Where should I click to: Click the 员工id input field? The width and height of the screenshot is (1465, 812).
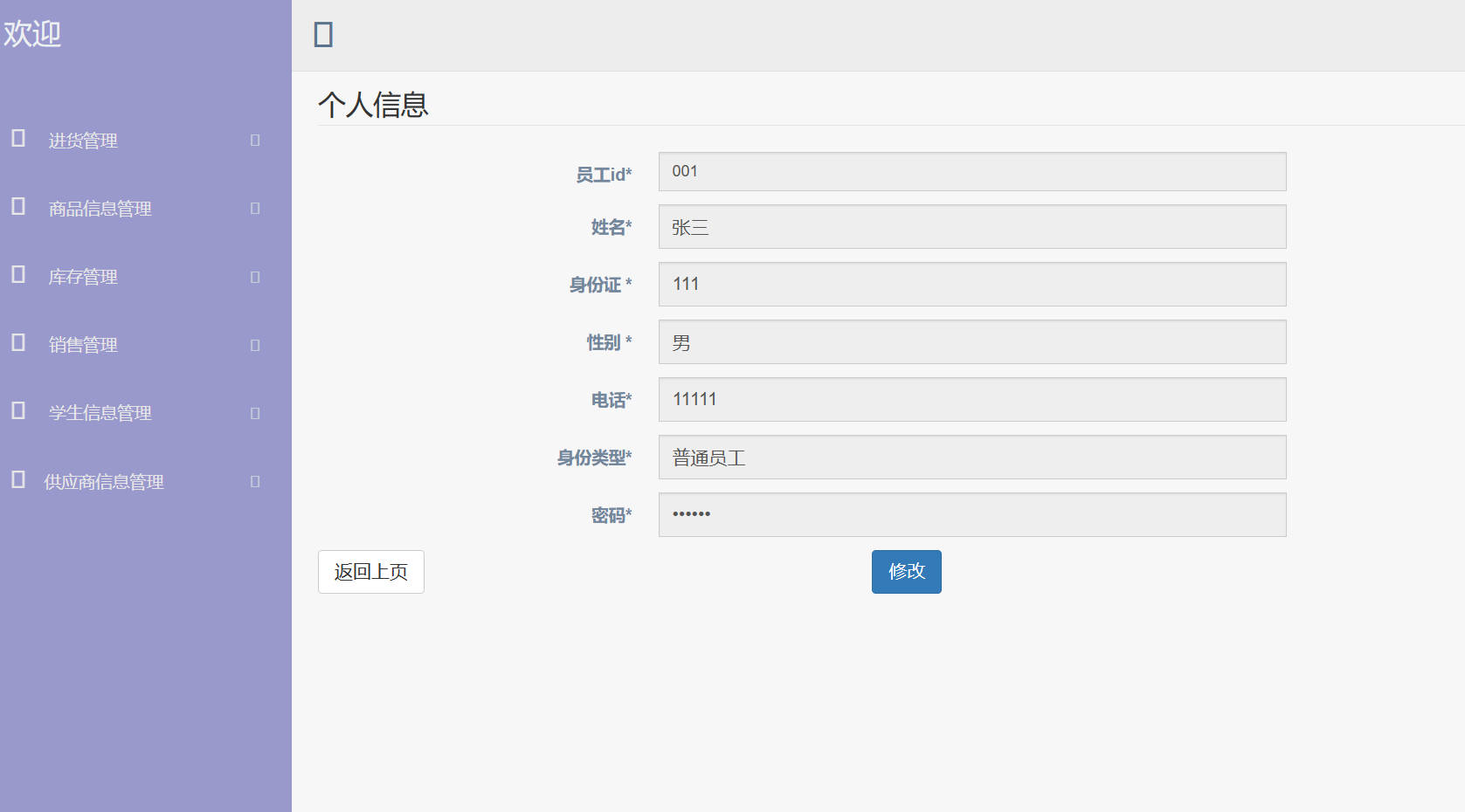pyautogui.click(x=971, y=171)
